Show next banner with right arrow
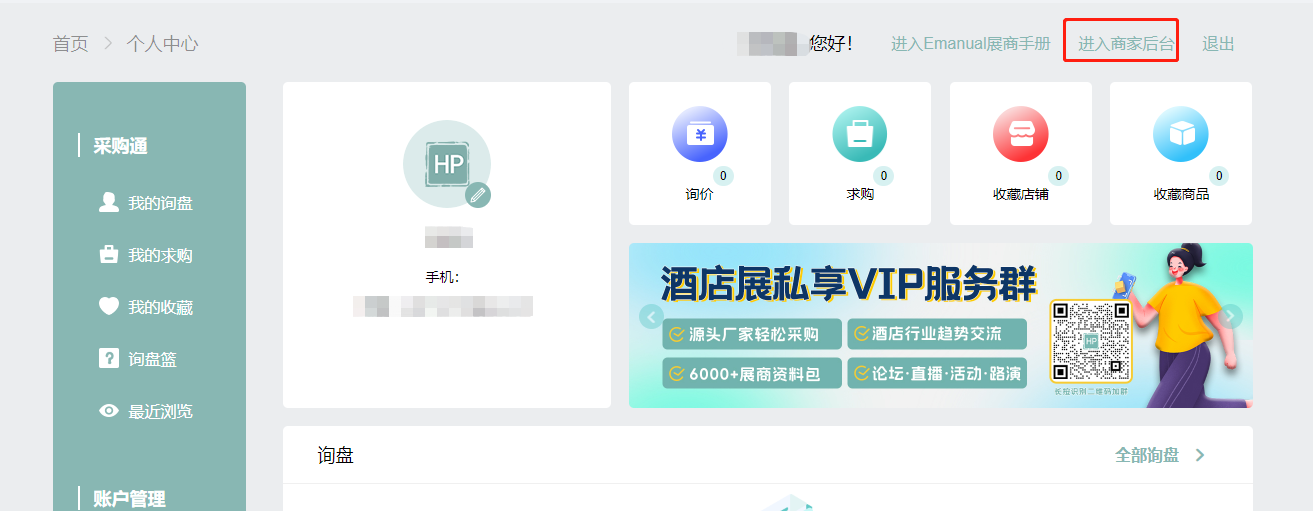The width and height of the screenshot is (1313, 511). 1231,317
